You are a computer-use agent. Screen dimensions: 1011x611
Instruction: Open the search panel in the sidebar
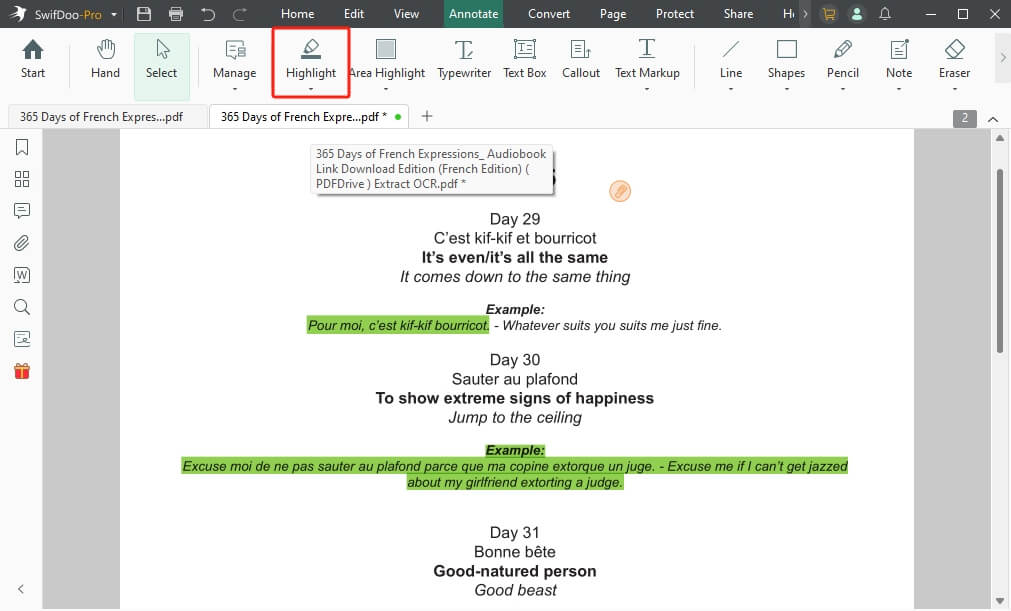click(x=21, y=307)
